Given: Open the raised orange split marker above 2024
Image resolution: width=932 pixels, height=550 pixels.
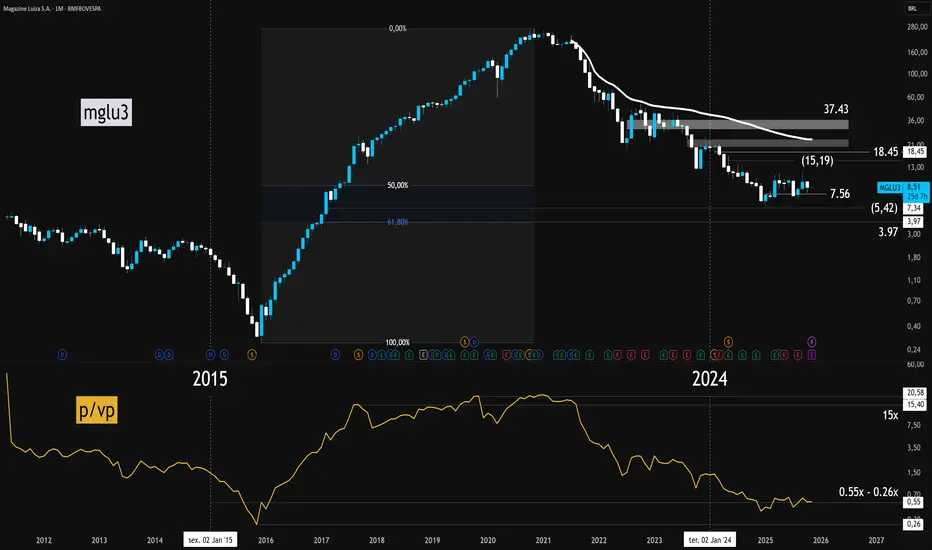Looking at the screenshot, I should tap(728, 342).
